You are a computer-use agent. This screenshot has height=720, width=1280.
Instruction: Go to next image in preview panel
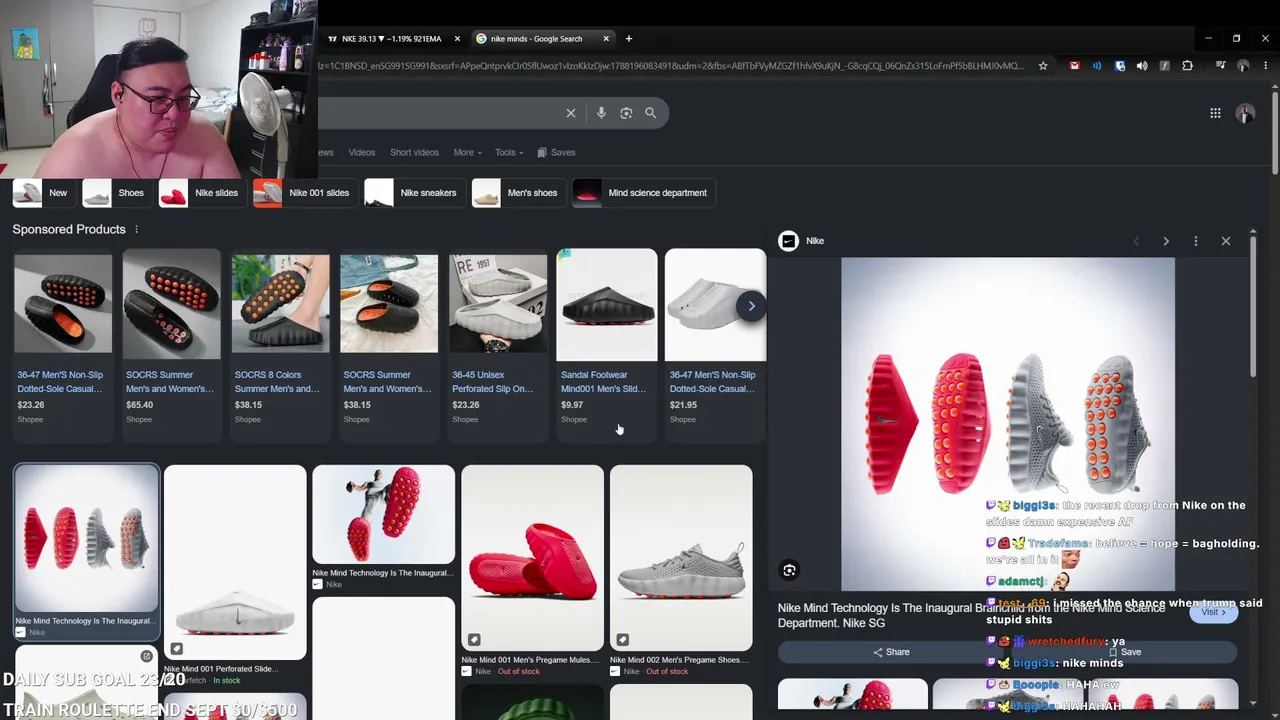point(1165,241)
